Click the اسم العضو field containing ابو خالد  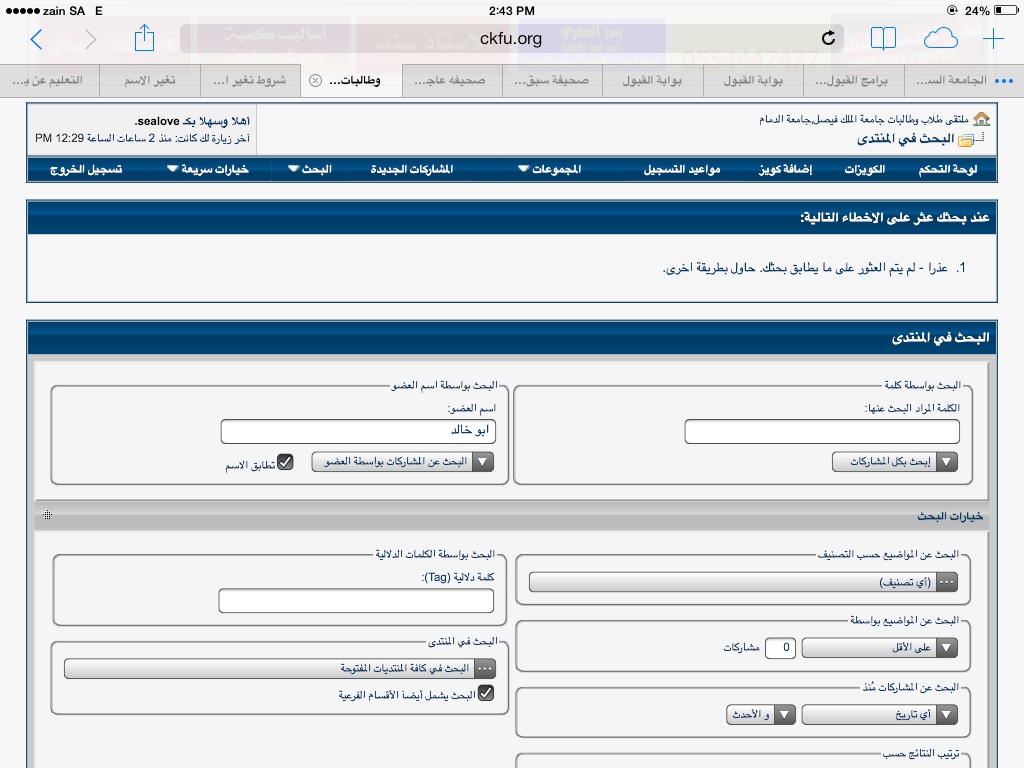[358, 431]
